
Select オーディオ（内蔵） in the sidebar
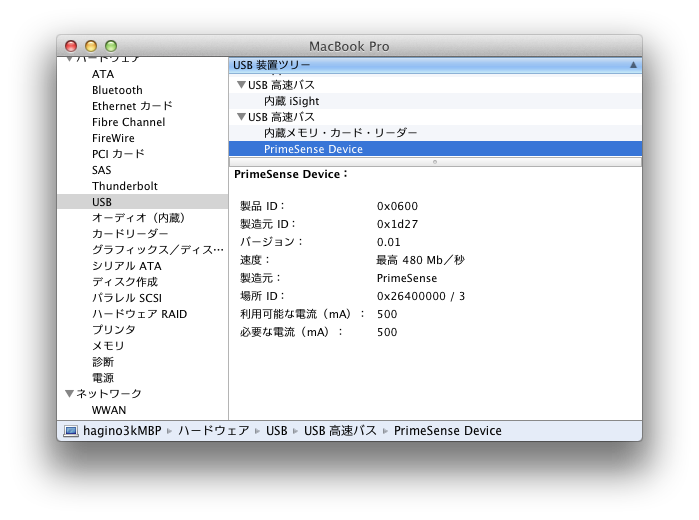tap(138, 218)
